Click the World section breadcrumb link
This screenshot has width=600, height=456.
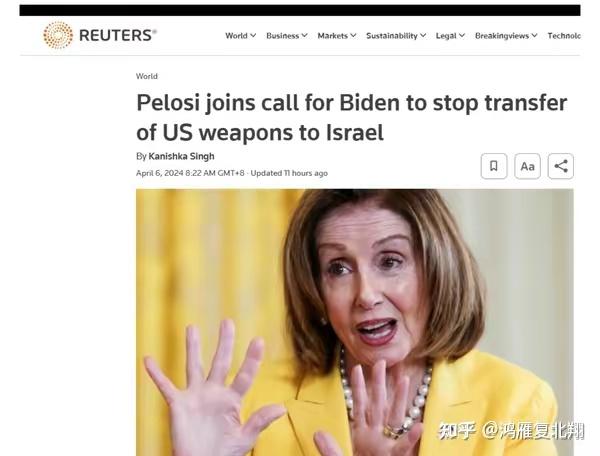point(147,76)
